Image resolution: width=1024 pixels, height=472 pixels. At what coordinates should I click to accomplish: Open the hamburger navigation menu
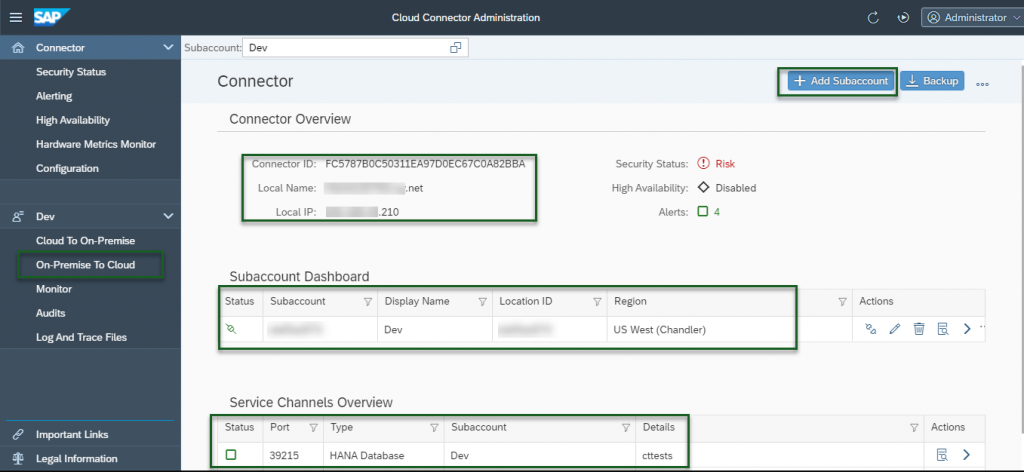click(x=16, y=18)
